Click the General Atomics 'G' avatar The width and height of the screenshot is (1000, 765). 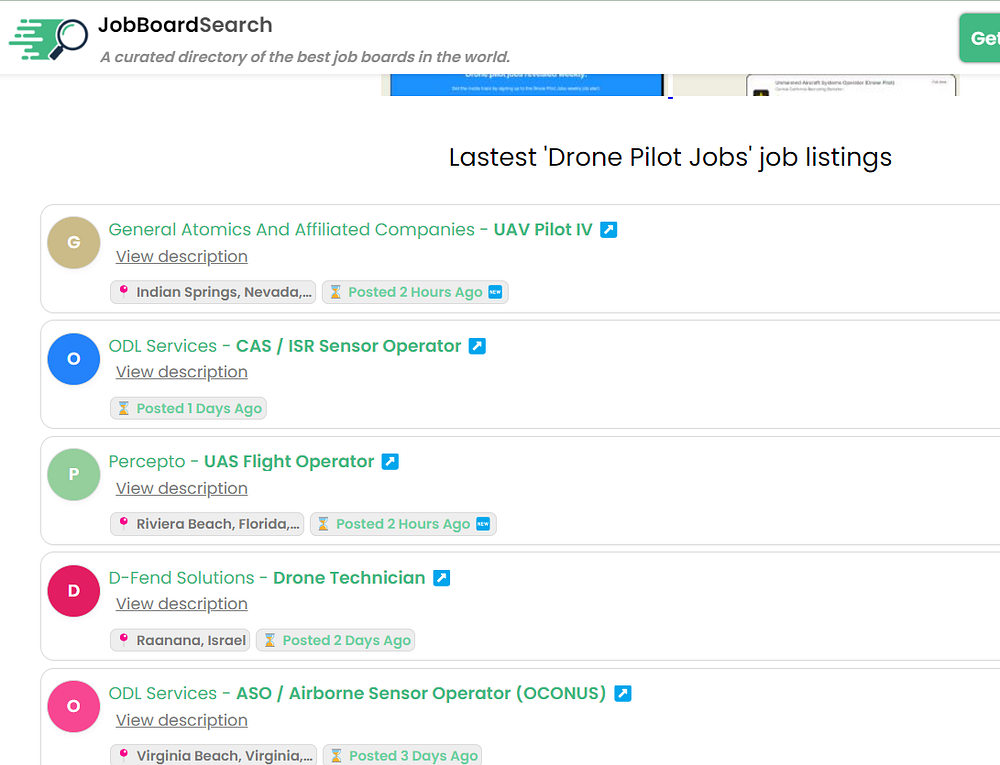[74, 242]
